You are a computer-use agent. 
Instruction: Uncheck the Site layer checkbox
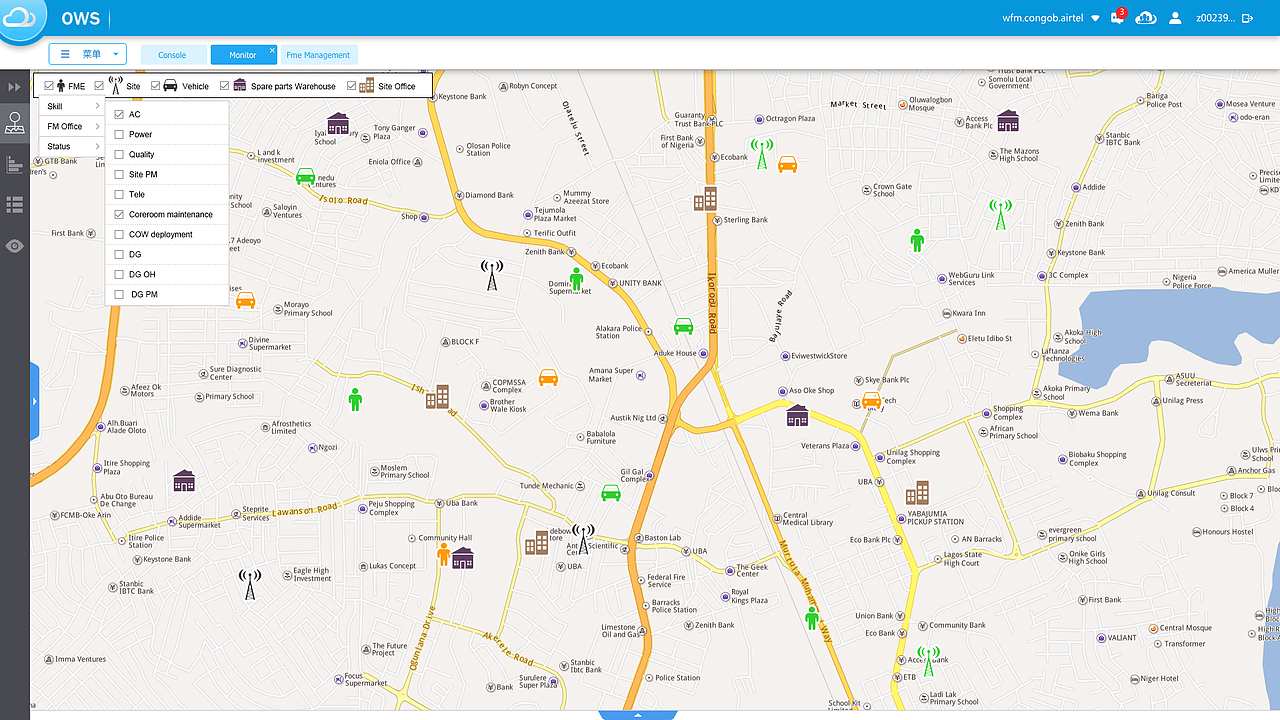pyautogui.click(x=99, y=86)
